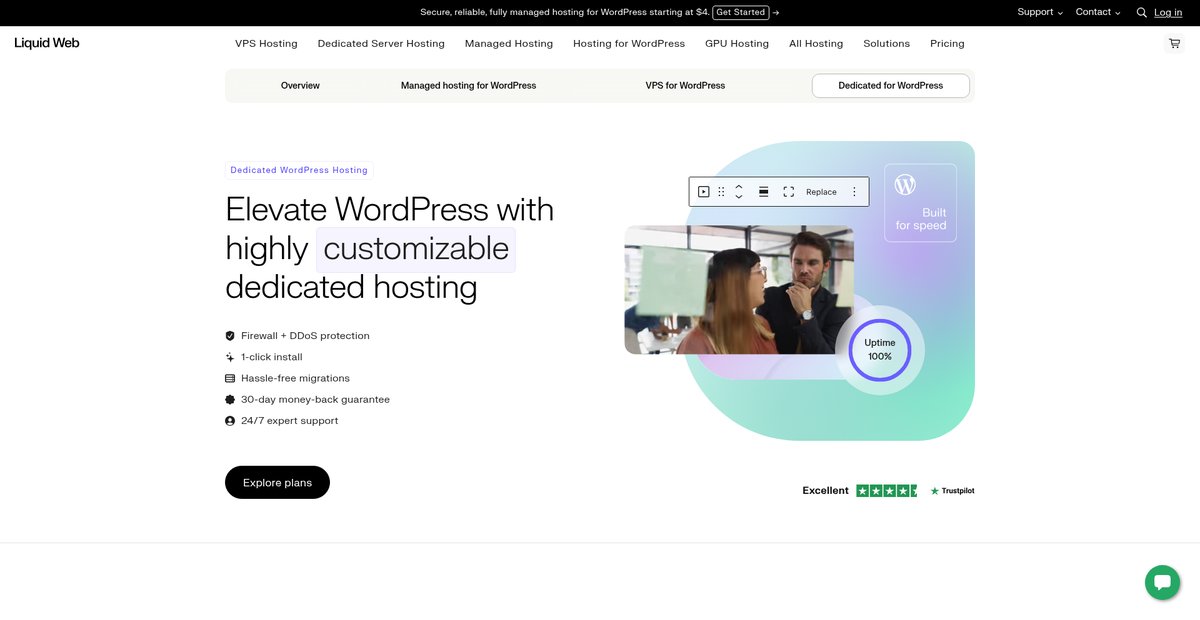Click the align bars icon in hero toolbar
The height and width of the screenshot is (620, 1200).
pos(763,192)
